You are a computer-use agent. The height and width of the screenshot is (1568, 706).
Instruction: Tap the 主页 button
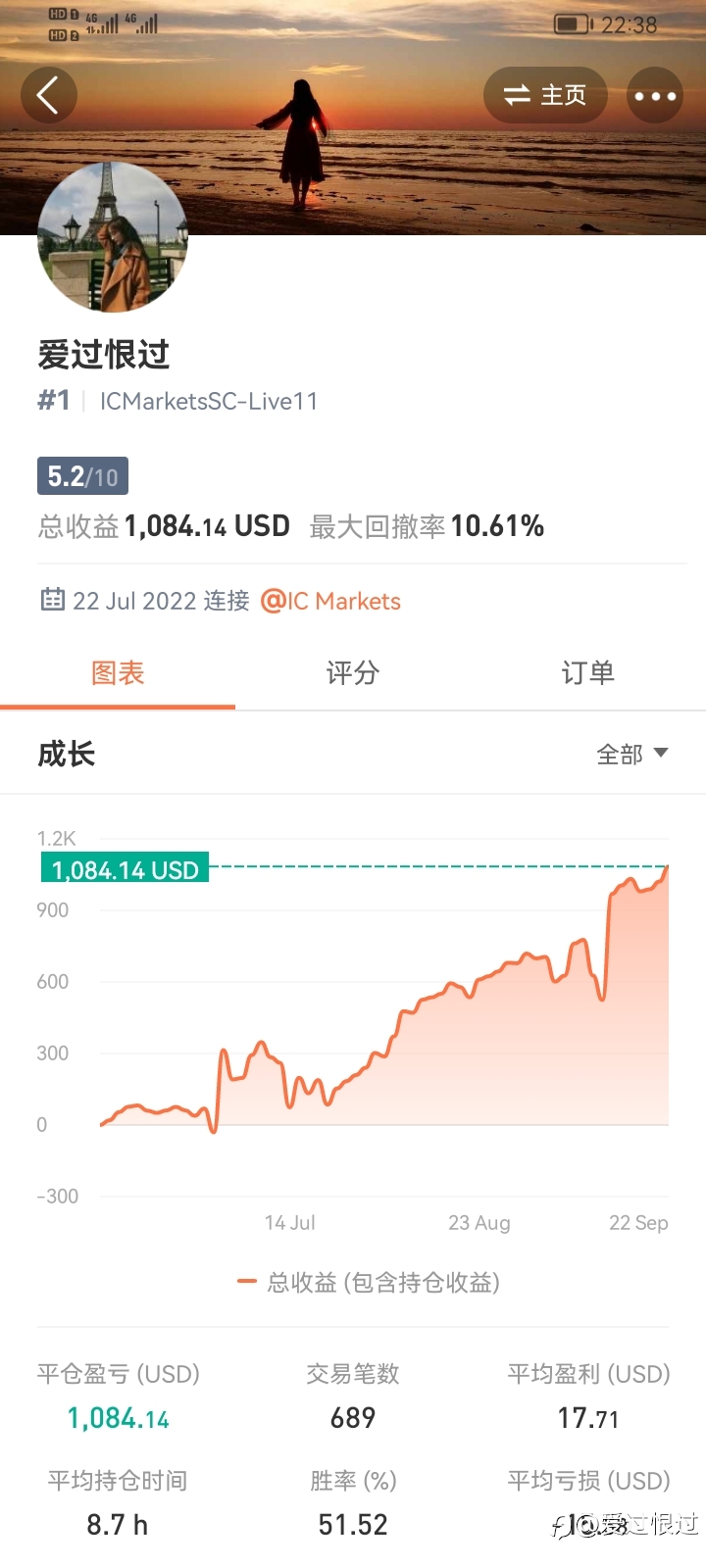pyautogui.click(x=545, y=95)
